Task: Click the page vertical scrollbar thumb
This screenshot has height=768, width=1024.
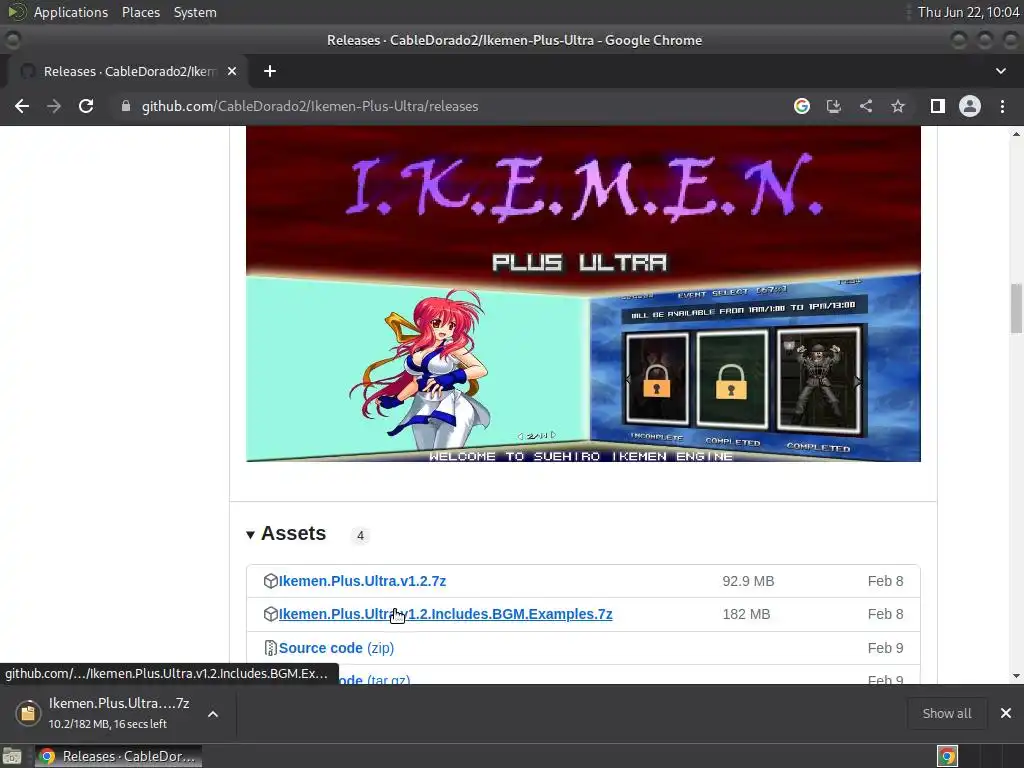Action: pos(1016,308)
